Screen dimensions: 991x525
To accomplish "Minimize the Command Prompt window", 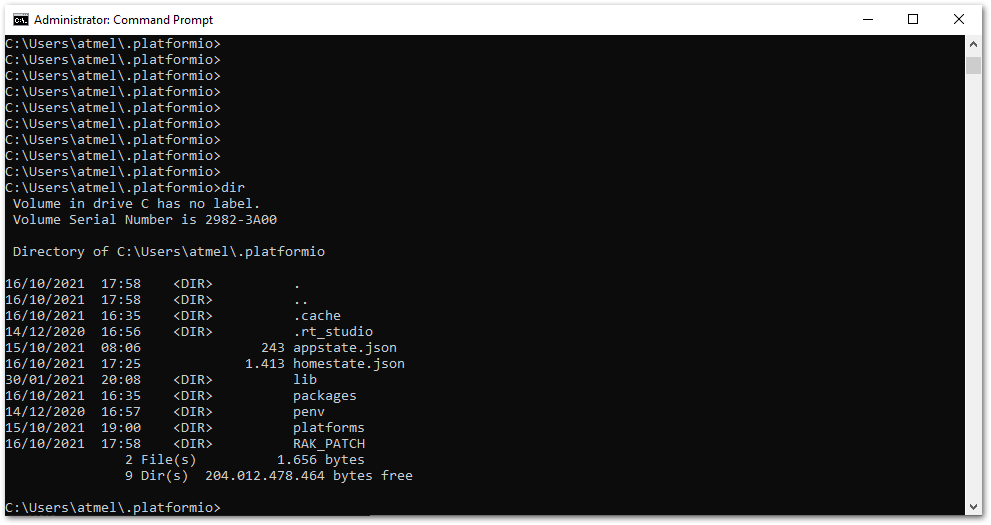I will (868, 20).
